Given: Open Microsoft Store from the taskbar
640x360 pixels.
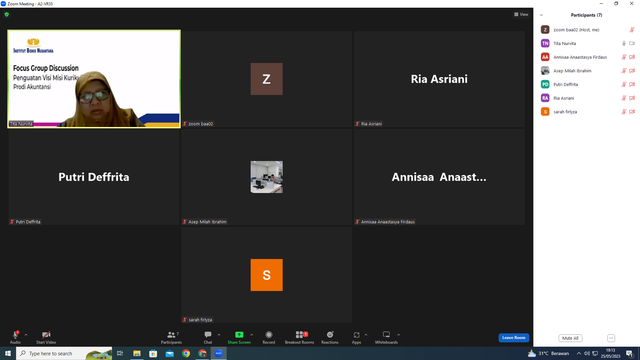Looking at the screenshot, I should (x=153, y=353).
